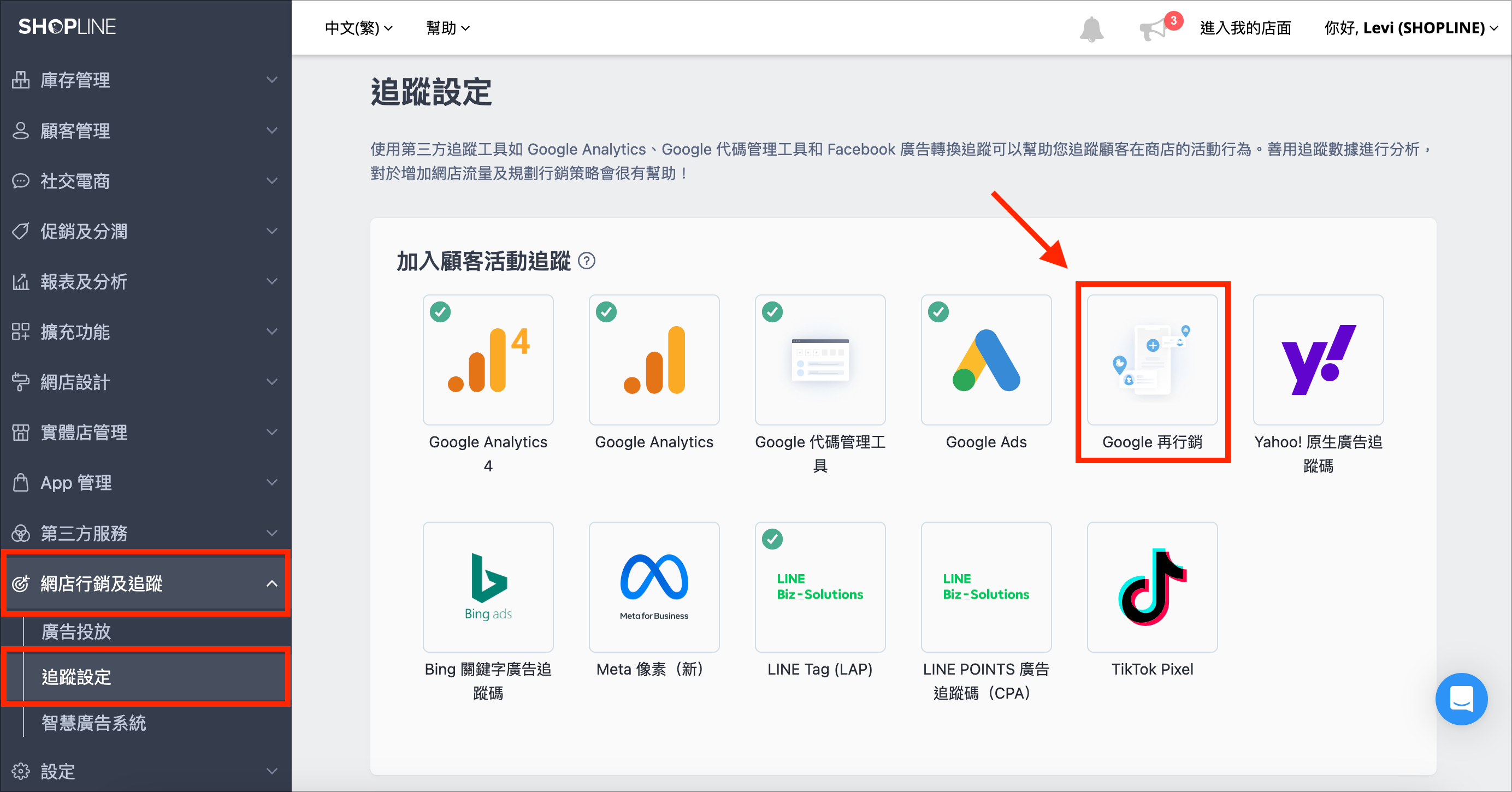Click the SHOPLINE logo
1512x792 pixels.
(x=67, y=26)
